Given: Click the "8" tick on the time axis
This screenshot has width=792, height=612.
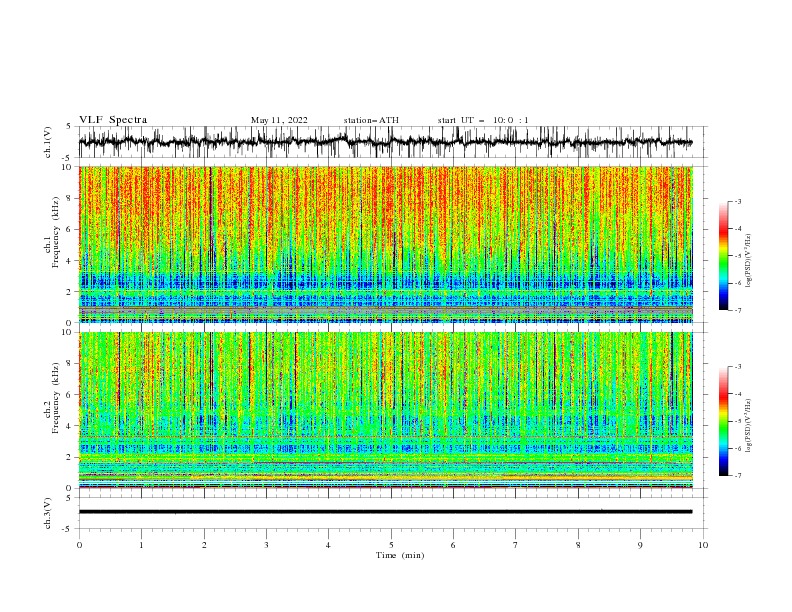Looking at the screenshot, I should click(x=578, y=545).
